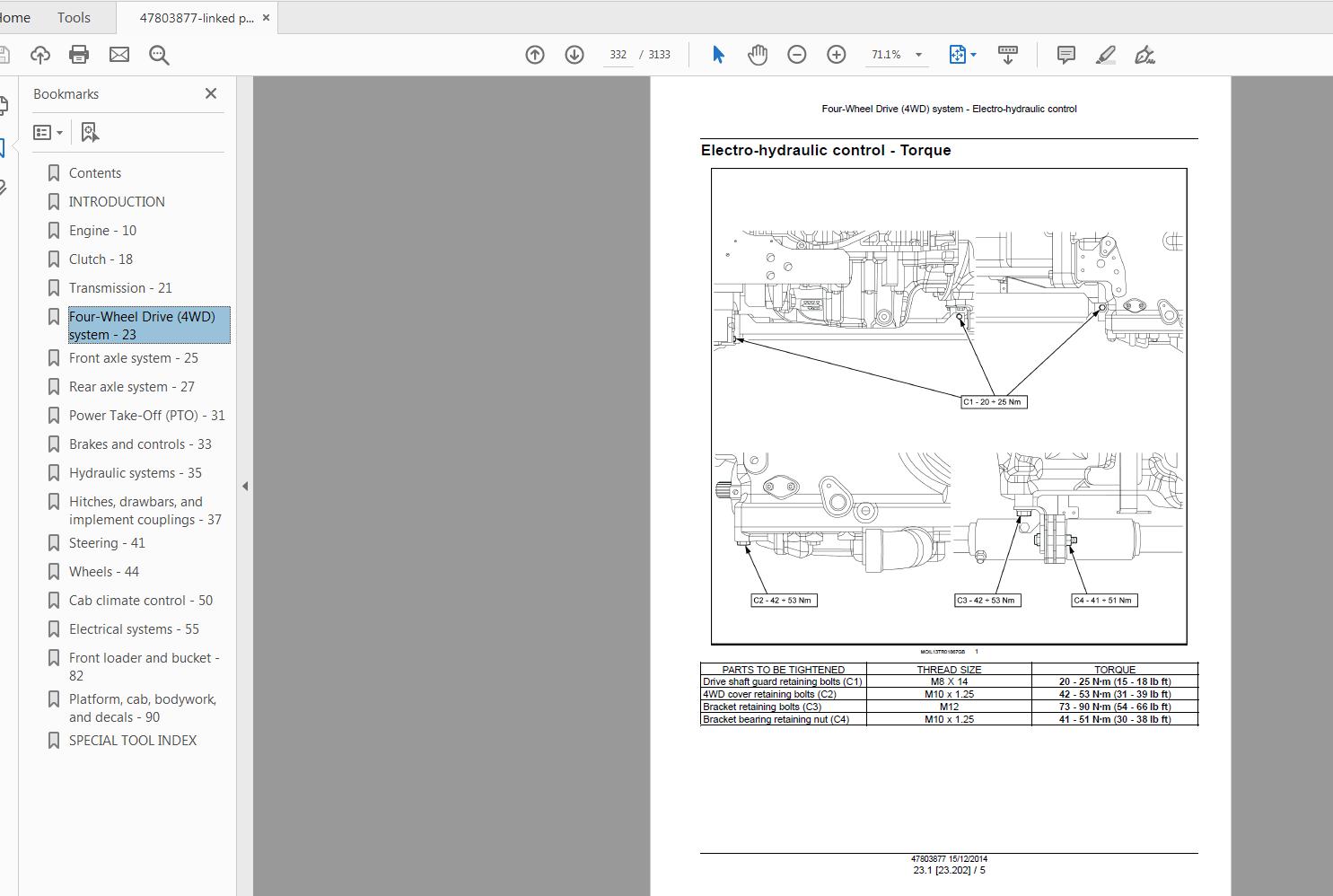
Task: Open the find text magnifier icon
Action: tap(159, 55)
